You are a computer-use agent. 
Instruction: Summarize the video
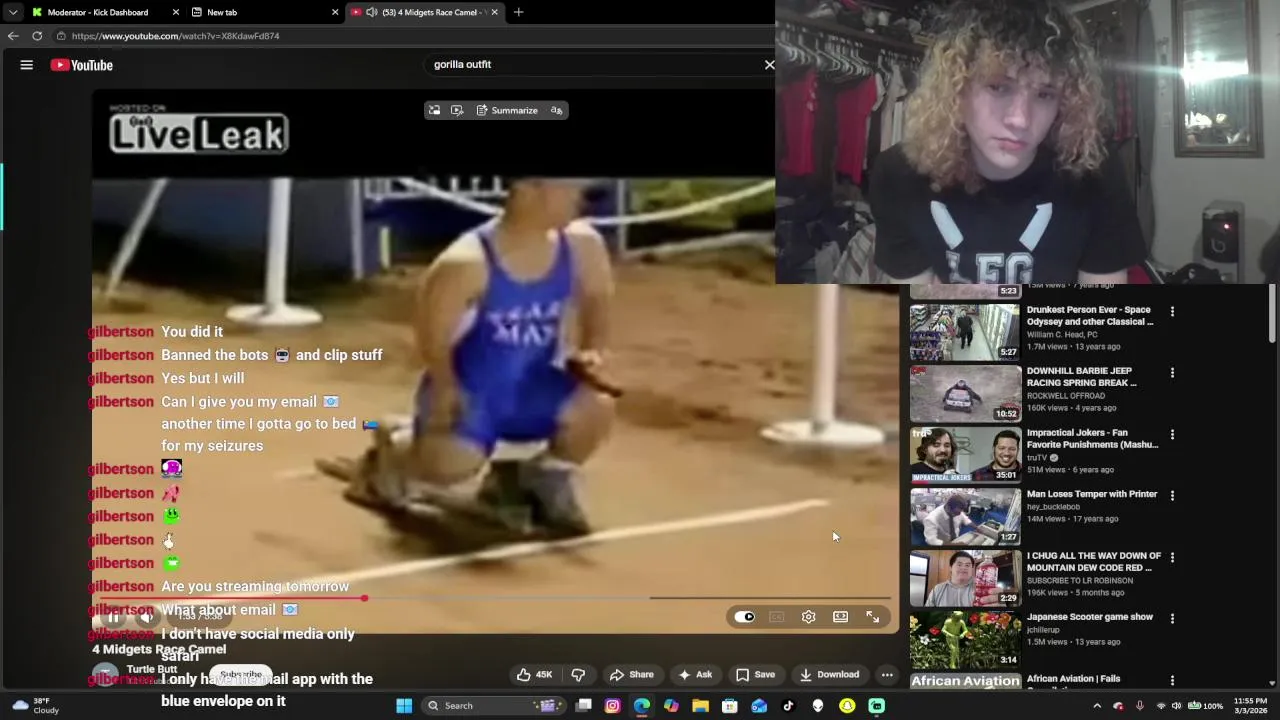tap(507, 110)
